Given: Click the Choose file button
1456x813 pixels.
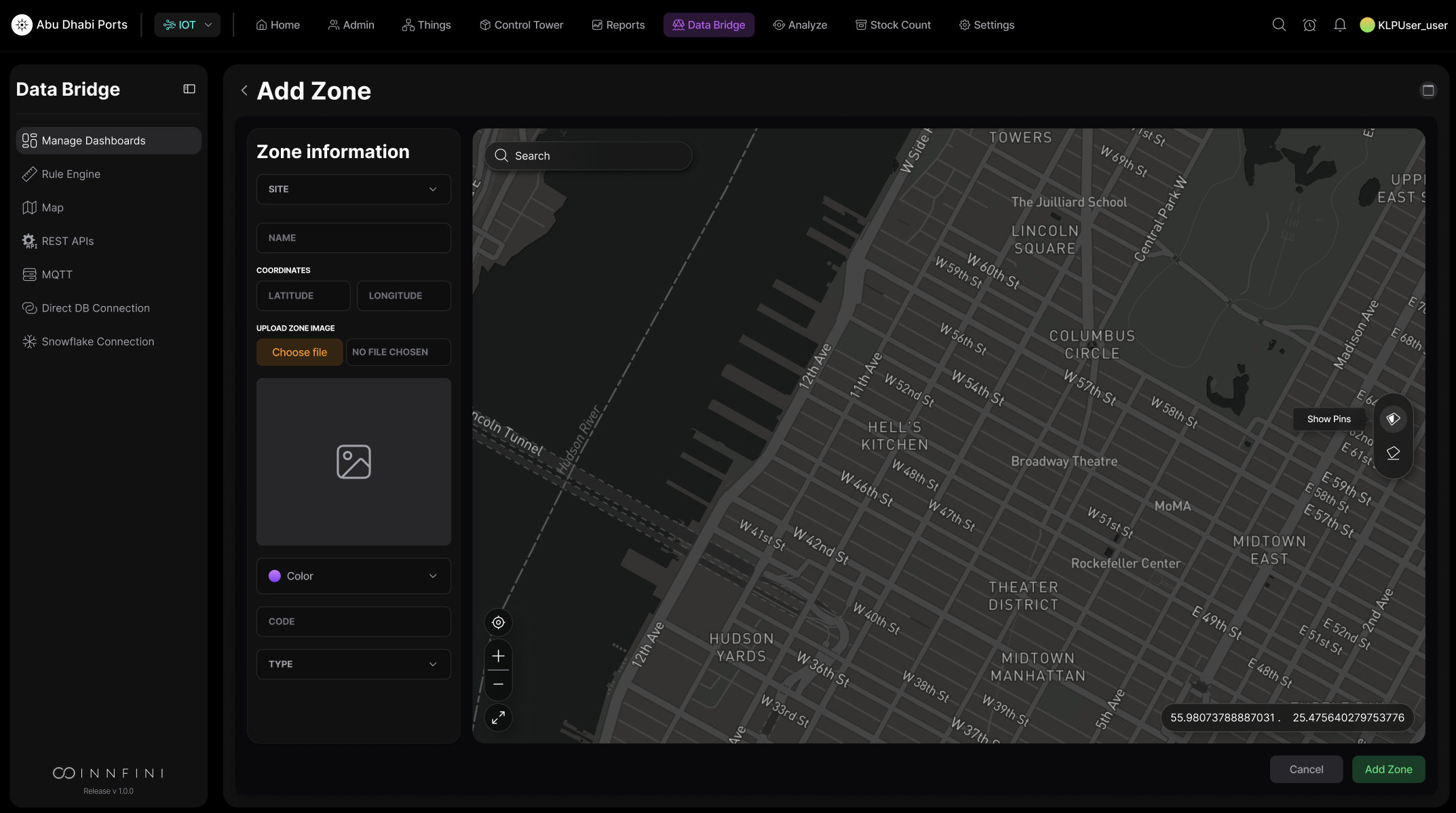Looking at the screenshot, I should [299, 352].
